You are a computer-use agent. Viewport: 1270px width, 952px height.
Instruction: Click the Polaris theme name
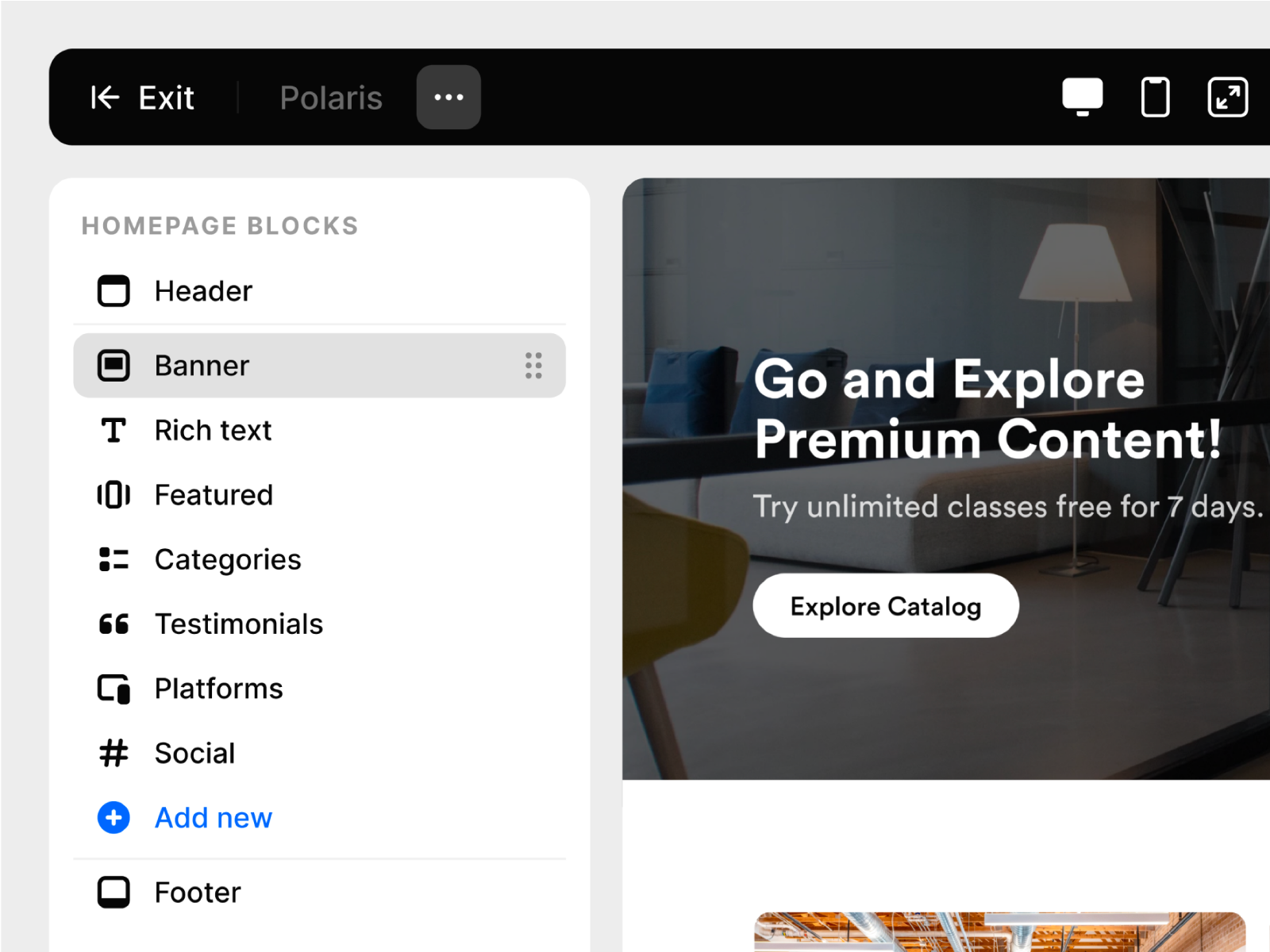pyautogui.click(x=331, y=98)
